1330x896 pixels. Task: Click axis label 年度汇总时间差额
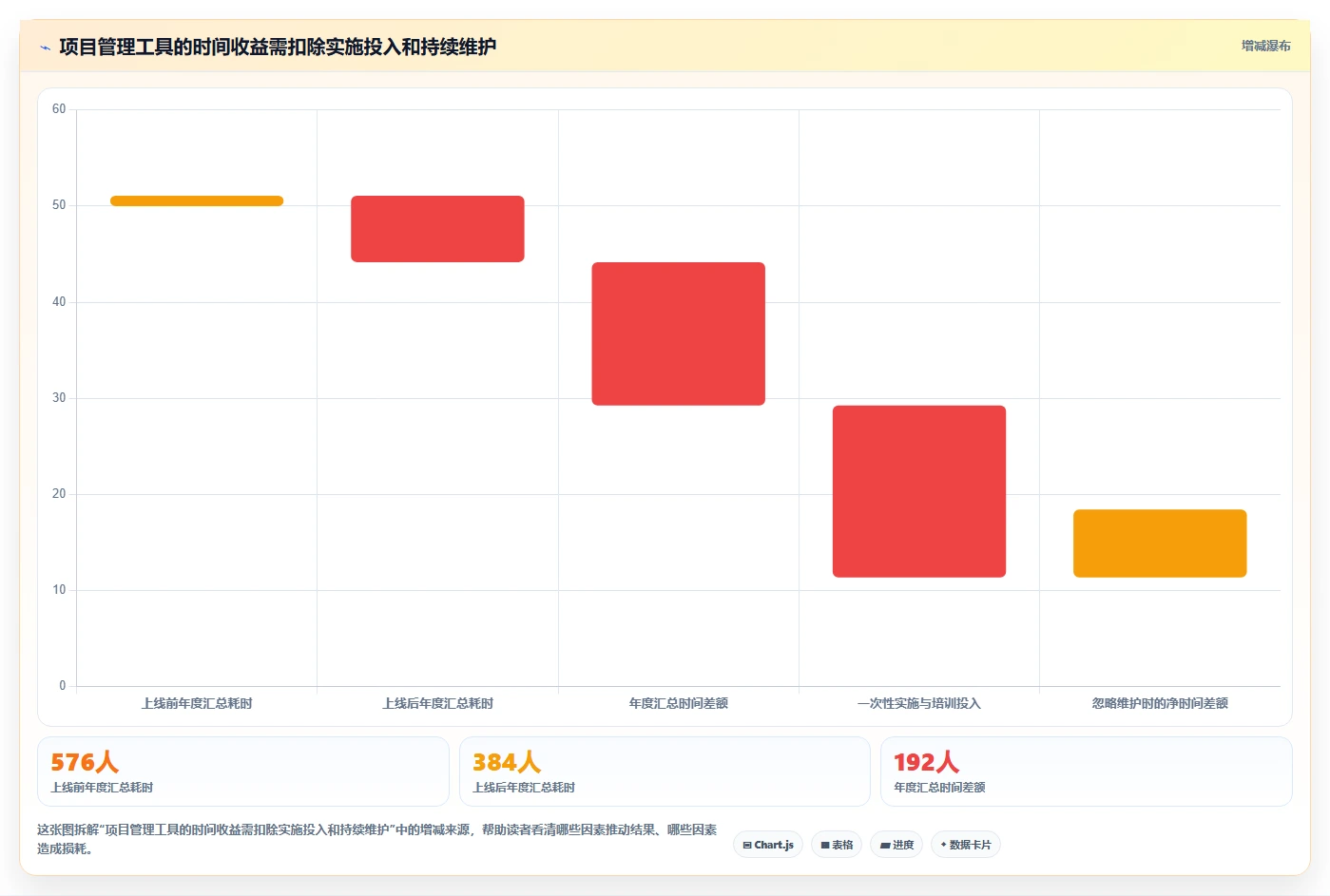[x=679, y=703]
